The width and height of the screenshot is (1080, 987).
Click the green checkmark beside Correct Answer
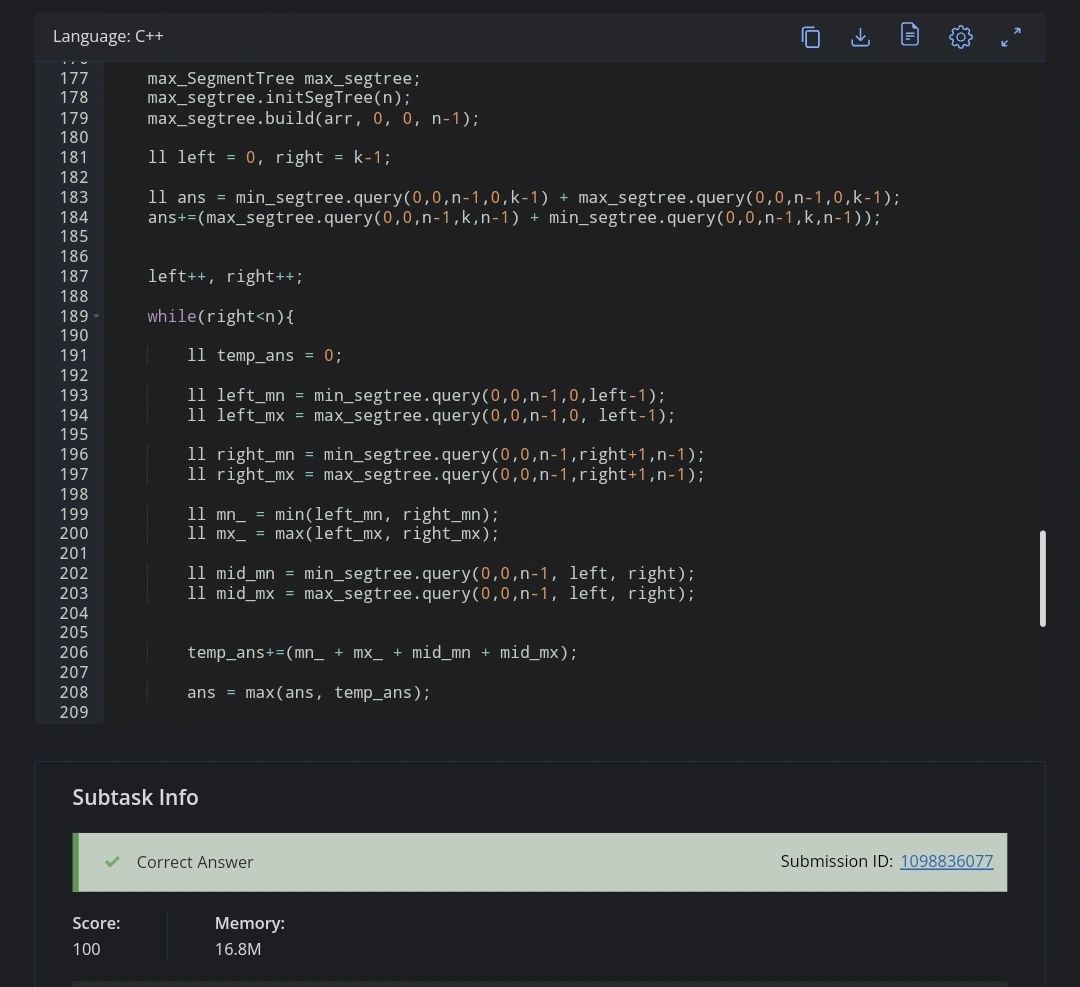[x=112, y=862]
